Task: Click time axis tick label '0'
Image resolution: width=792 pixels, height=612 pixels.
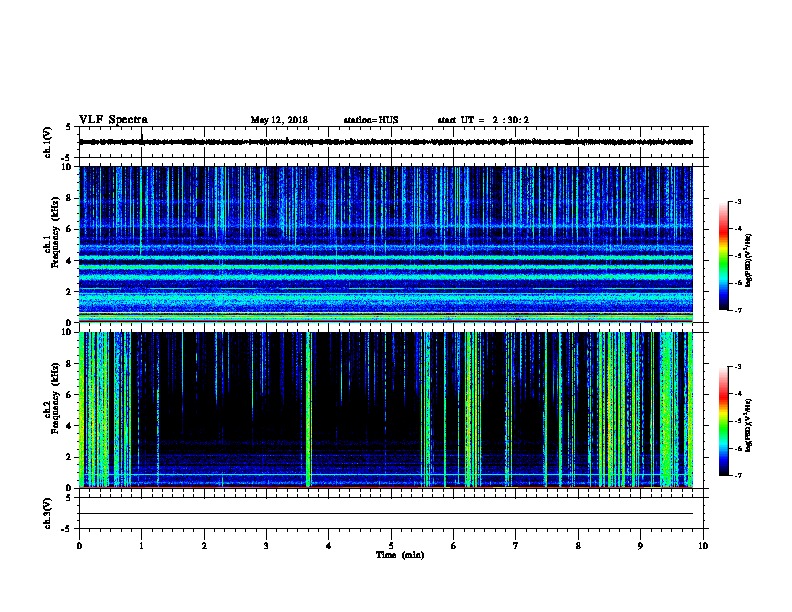Action: tap(79, 546)
